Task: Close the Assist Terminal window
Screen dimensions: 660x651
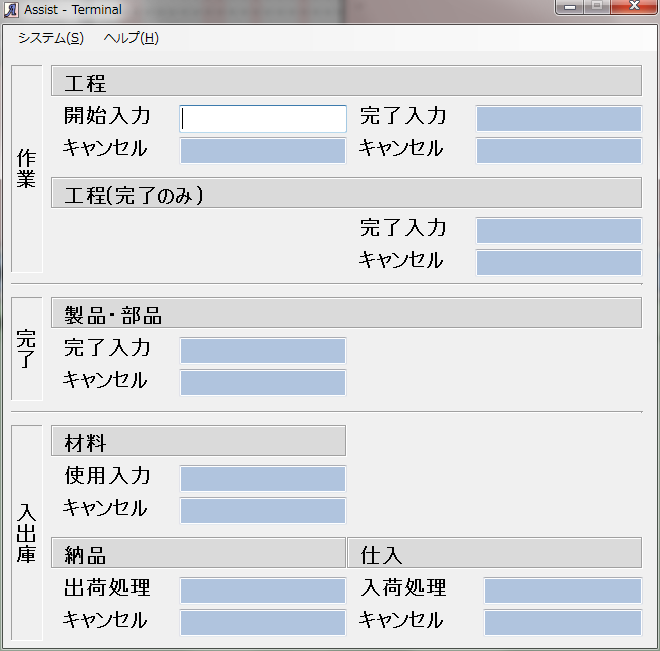Action: (634, 6)
